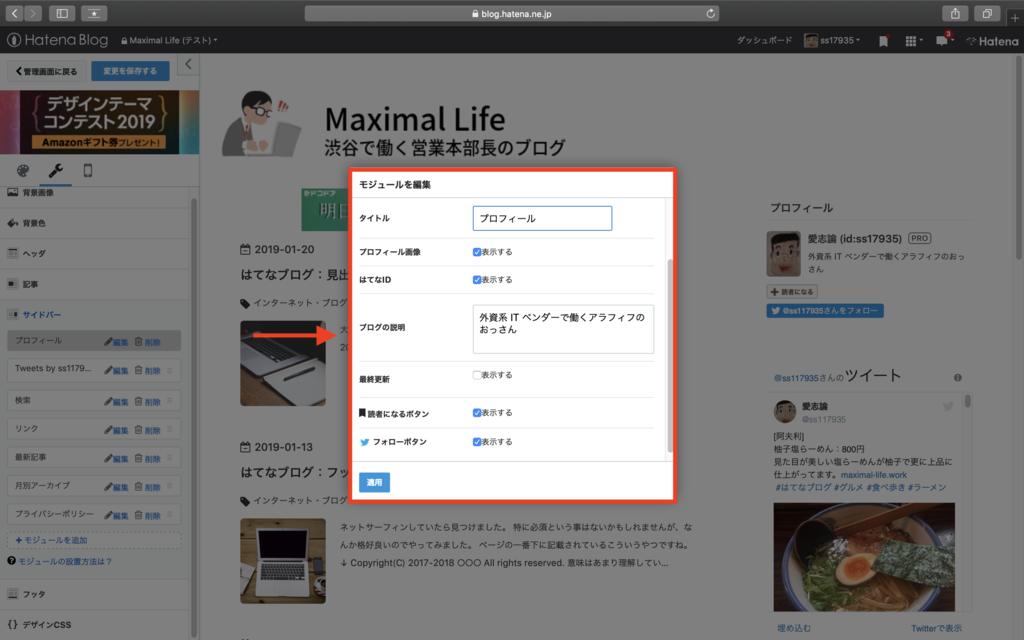Toggle 読者になるボタン display checkbox
This screenshot has width=1024, height=640.
pos(477,413)
